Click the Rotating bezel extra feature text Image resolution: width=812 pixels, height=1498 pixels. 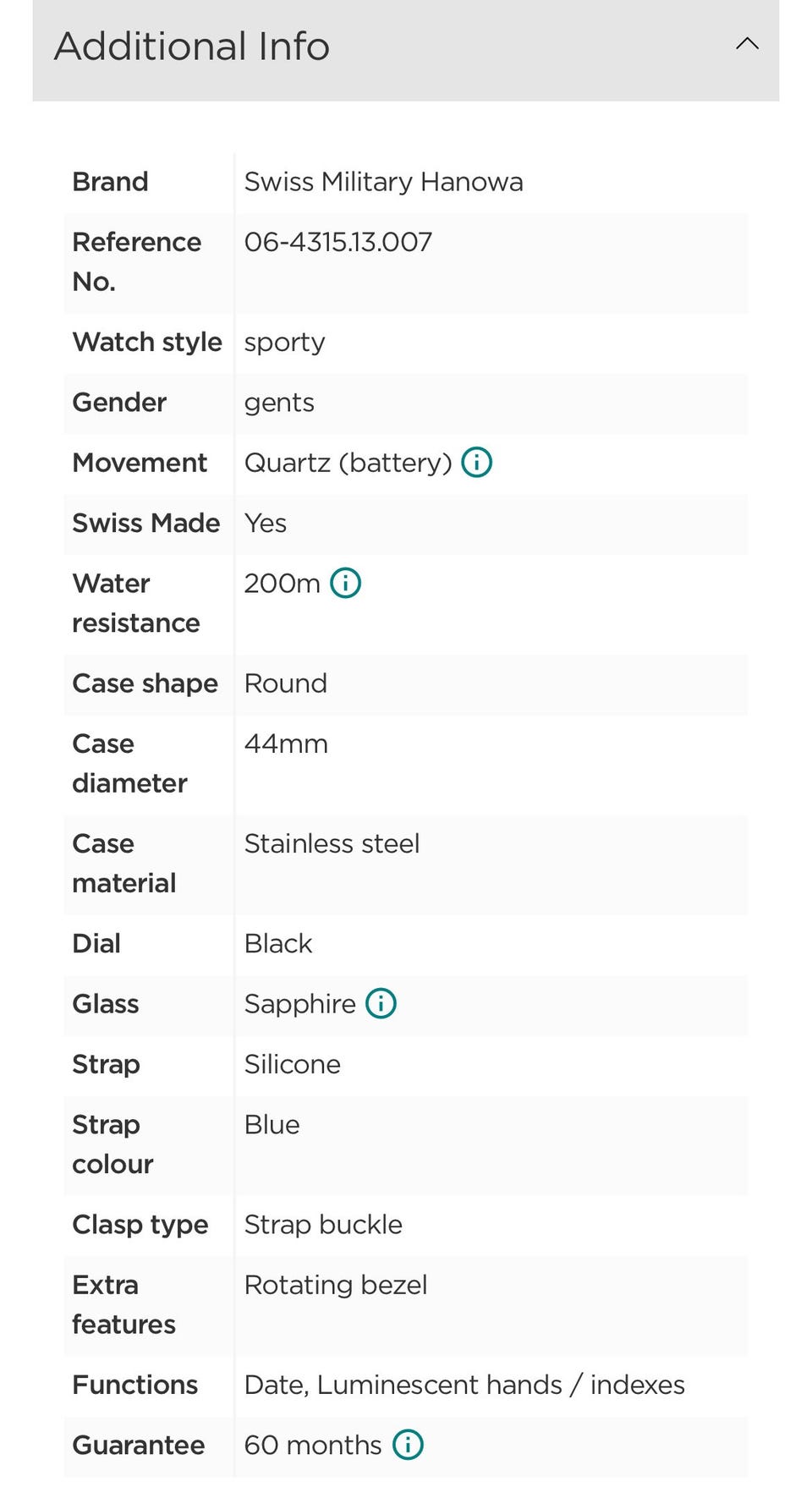(335, 1285)
